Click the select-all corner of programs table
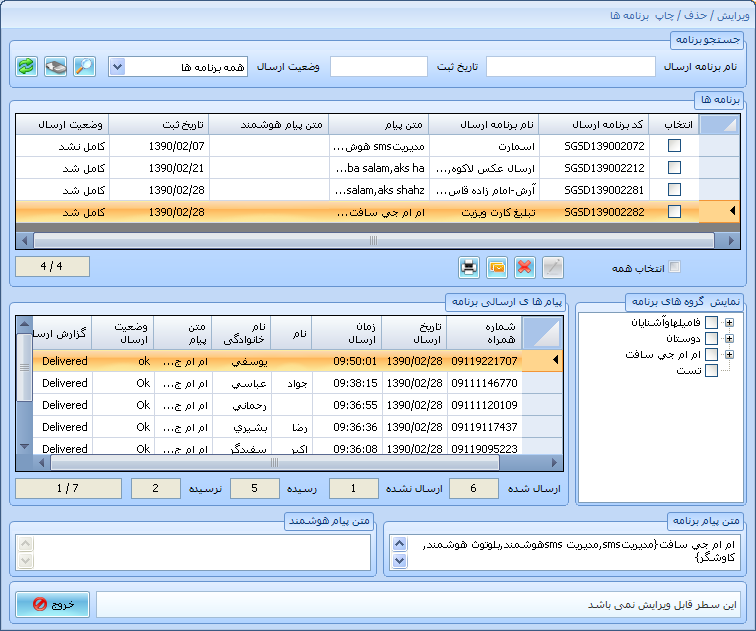Viewport: 756px width, 631px height. point(719,125)
